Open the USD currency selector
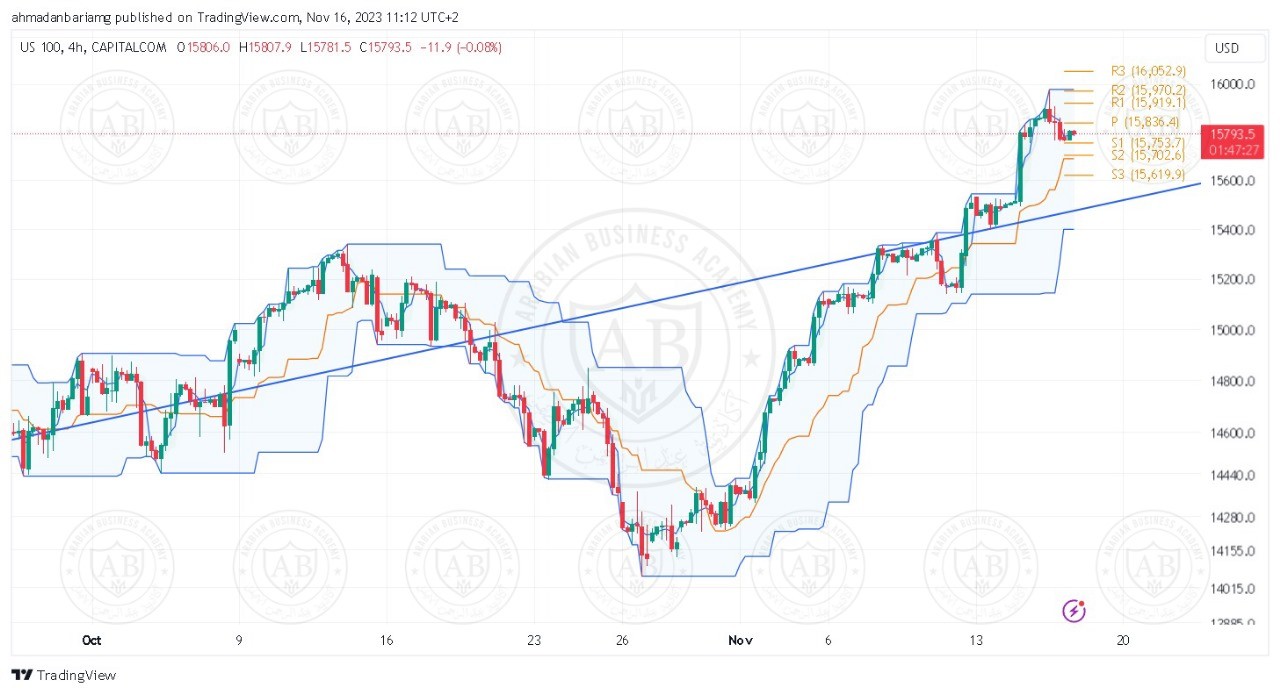This screenshot has width=1280, height=694. (1227, 48)
